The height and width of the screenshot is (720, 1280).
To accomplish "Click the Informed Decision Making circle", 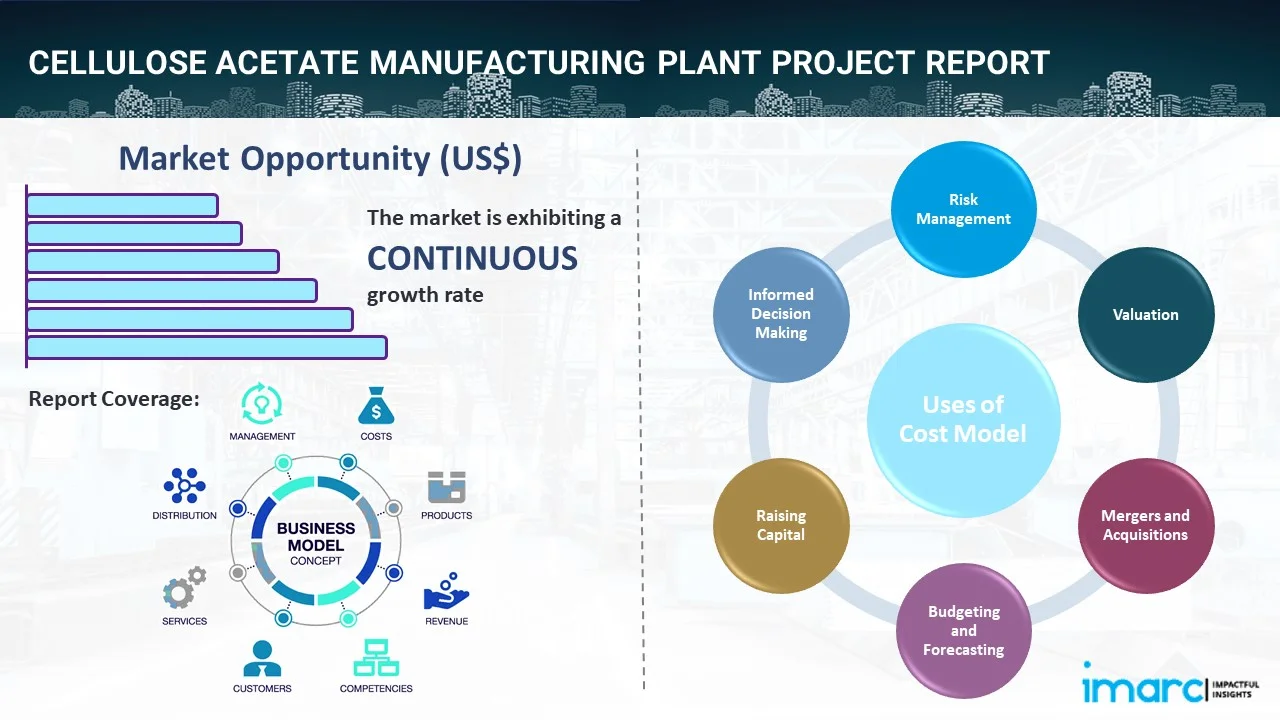I will coord(781,314).
